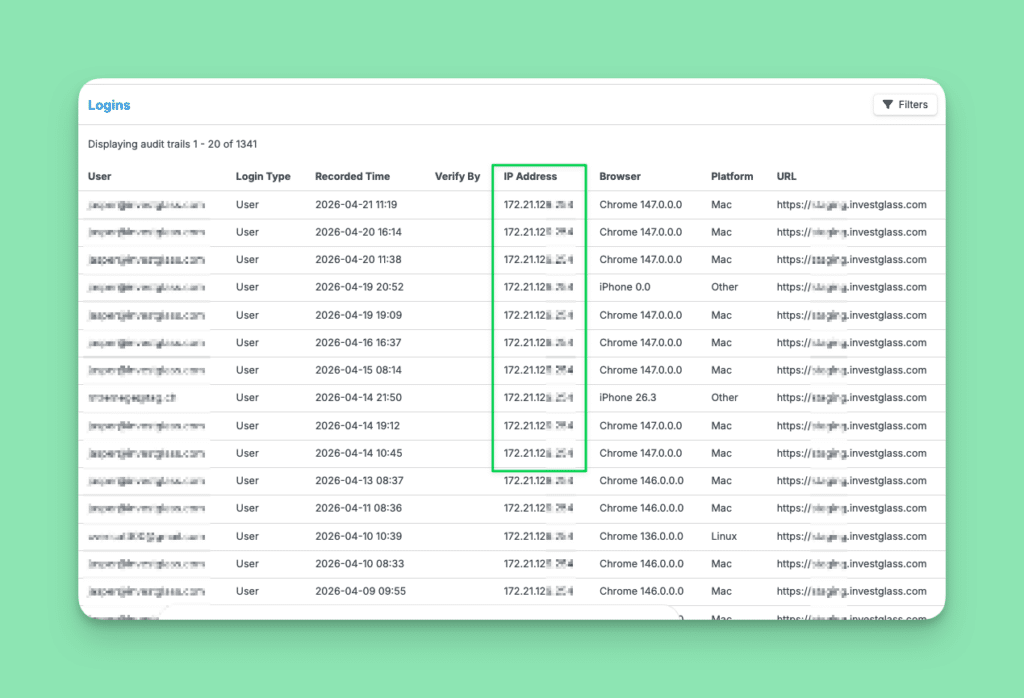The image size is (1024, 698).
Task: Sort by the User column header
Action: (99, 176)
